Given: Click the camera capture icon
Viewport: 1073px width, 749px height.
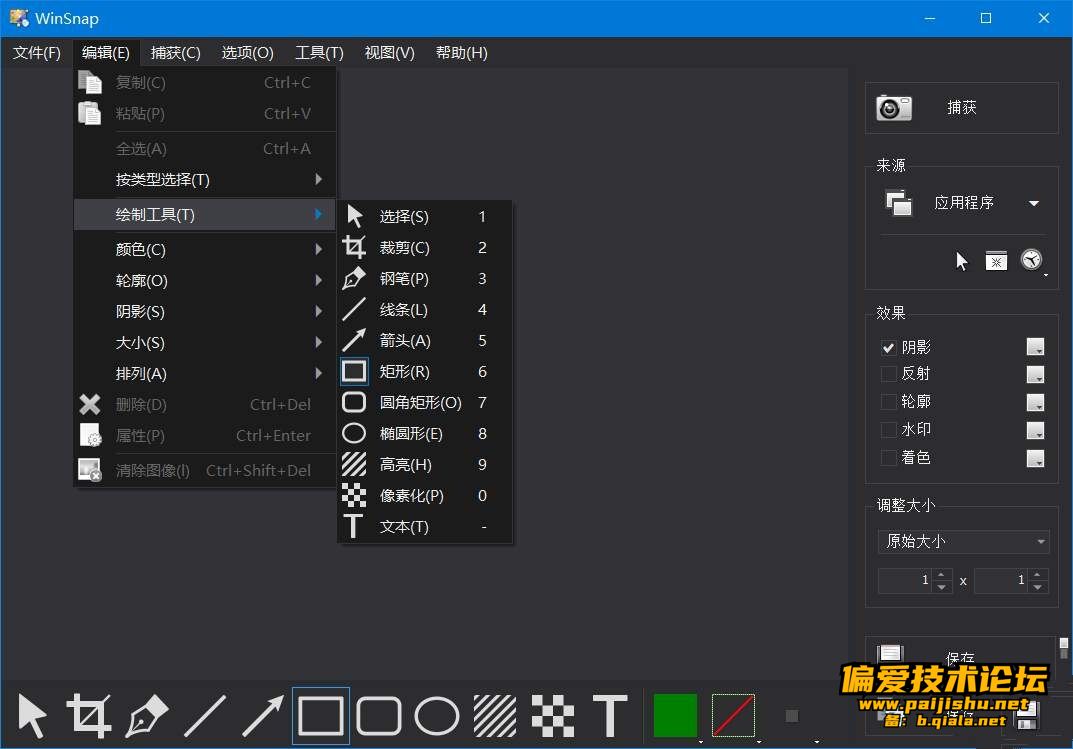Looking at the screenshot, I should [894, 108].
